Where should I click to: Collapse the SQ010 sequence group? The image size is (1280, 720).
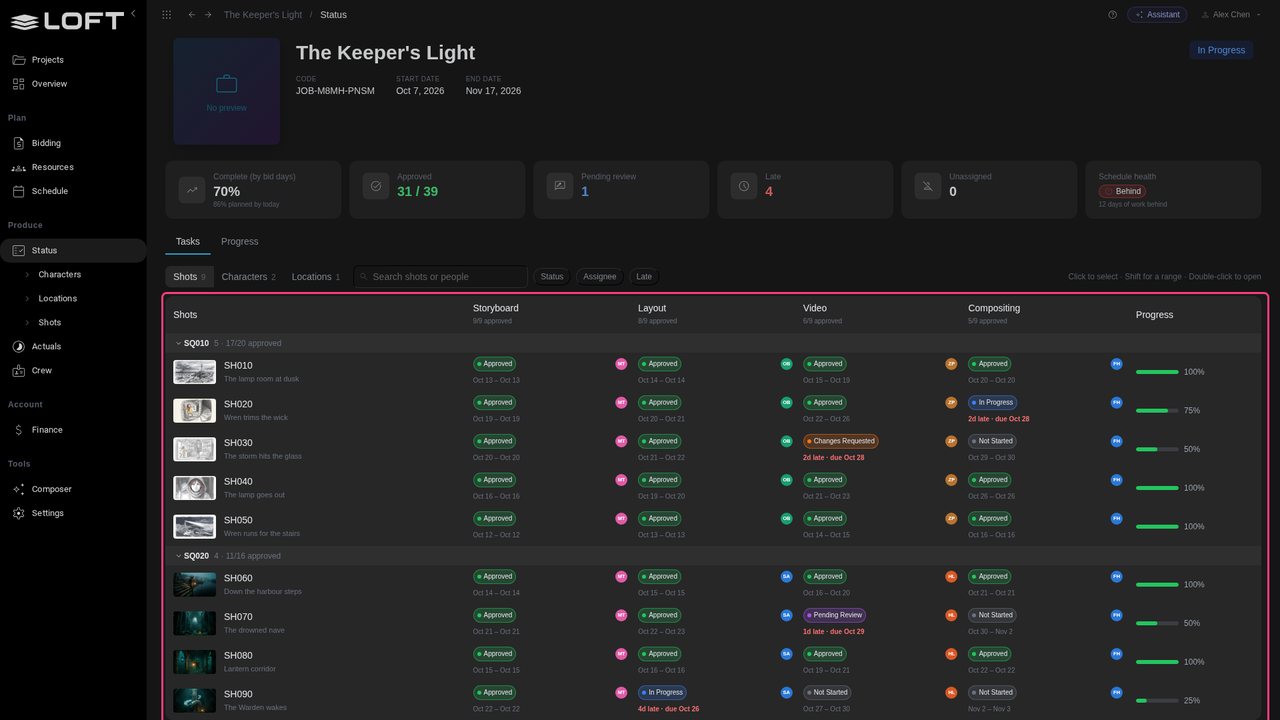[x=178, y=343]
